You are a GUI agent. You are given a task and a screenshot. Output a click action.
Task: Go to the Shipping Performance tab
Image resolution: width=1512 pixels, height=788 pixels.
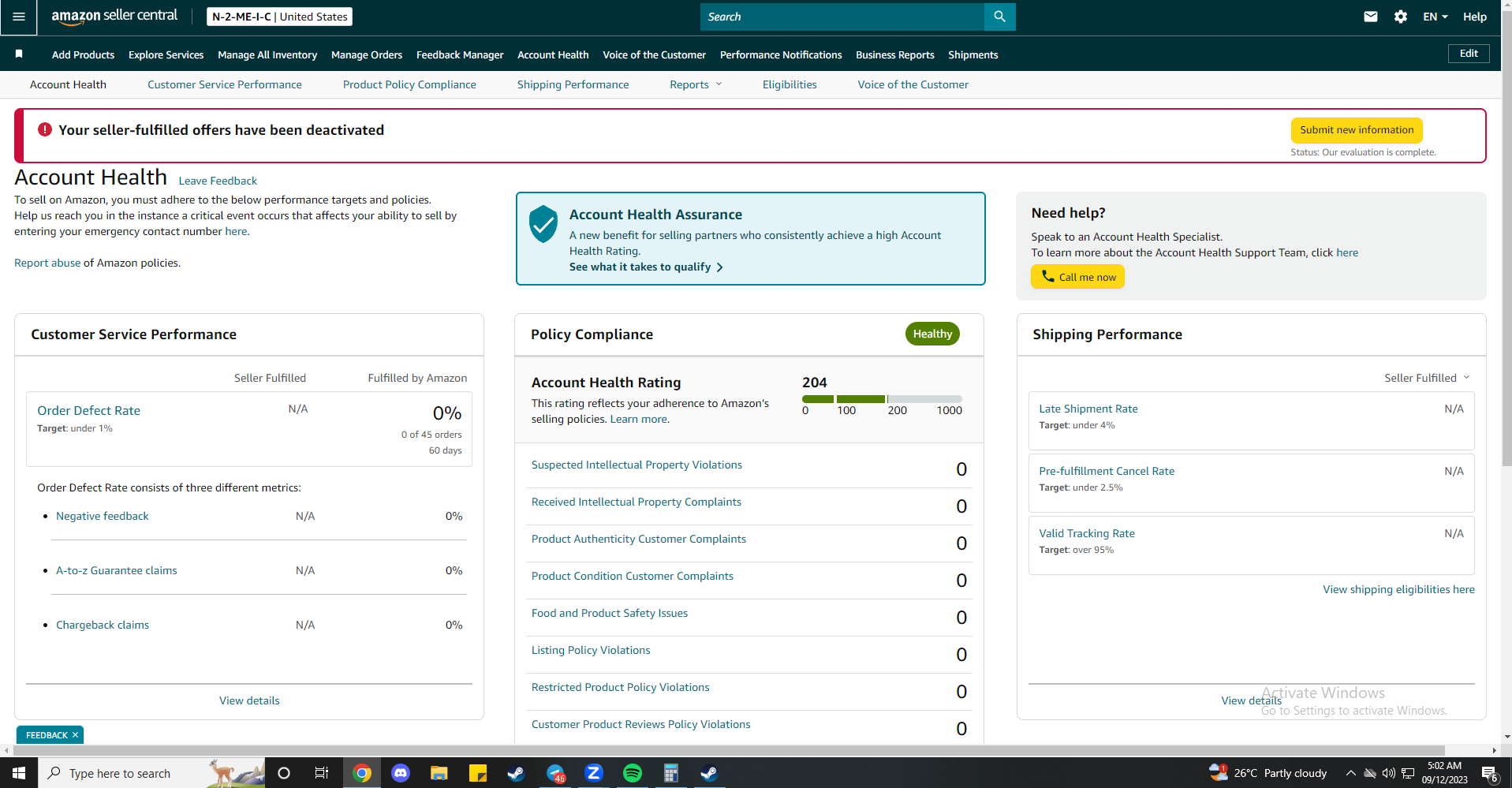573,84
